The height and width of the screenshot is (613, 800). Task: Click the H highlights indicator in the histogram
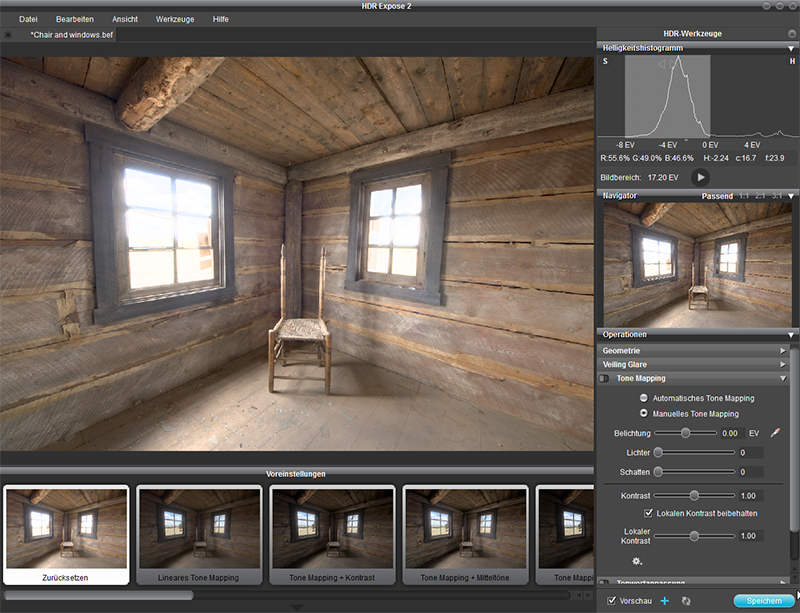point(791,62)
